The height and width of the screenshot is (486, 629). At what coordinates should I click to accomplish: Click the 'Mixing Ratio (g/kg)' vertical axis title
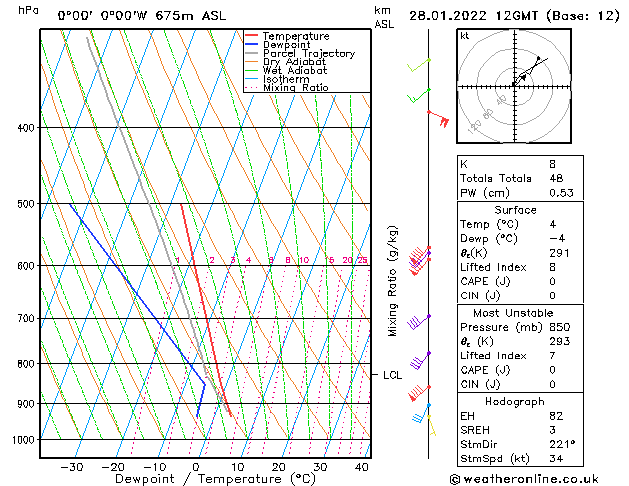(392, 281)
